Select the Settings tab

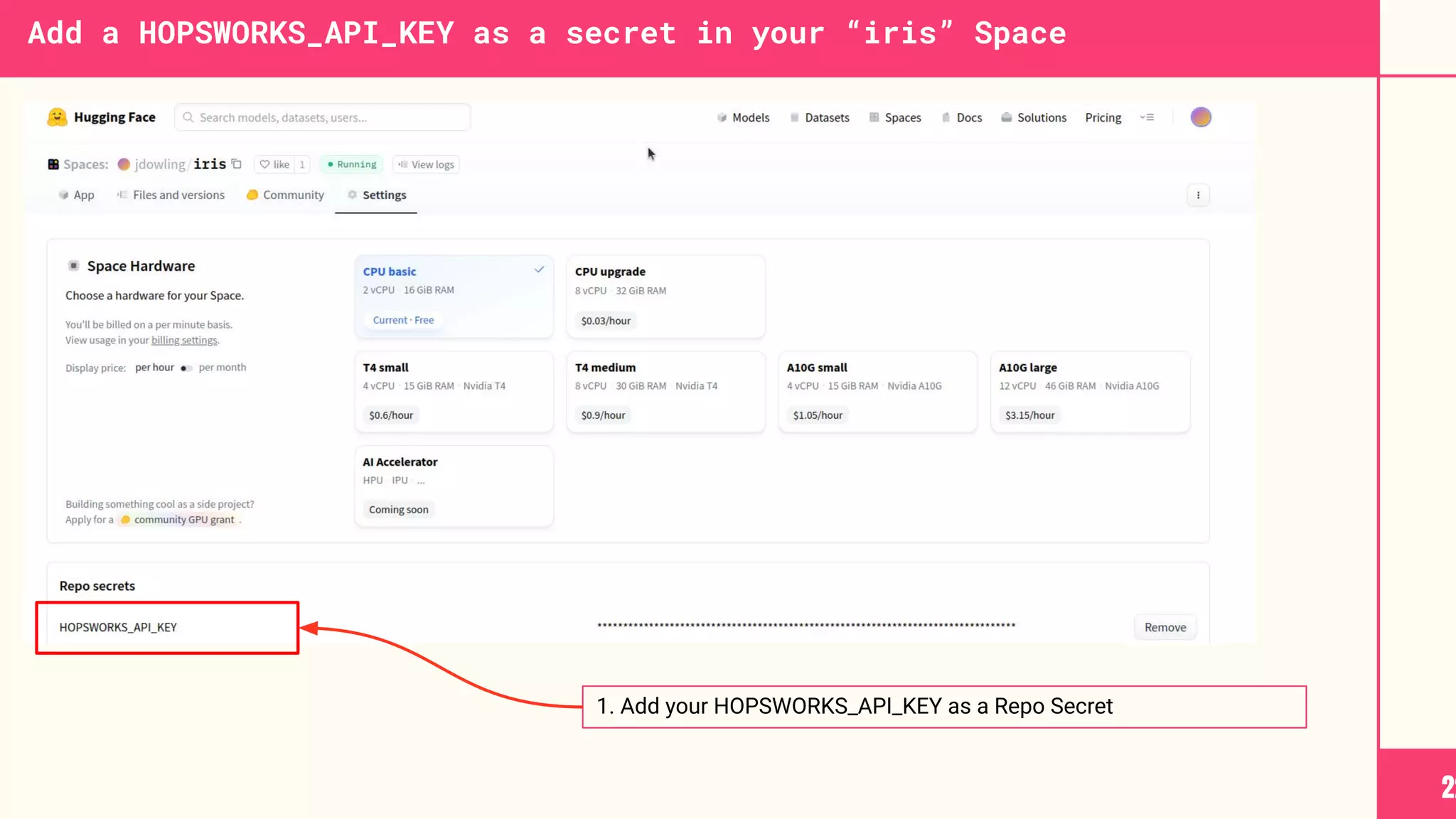point(376,195)
